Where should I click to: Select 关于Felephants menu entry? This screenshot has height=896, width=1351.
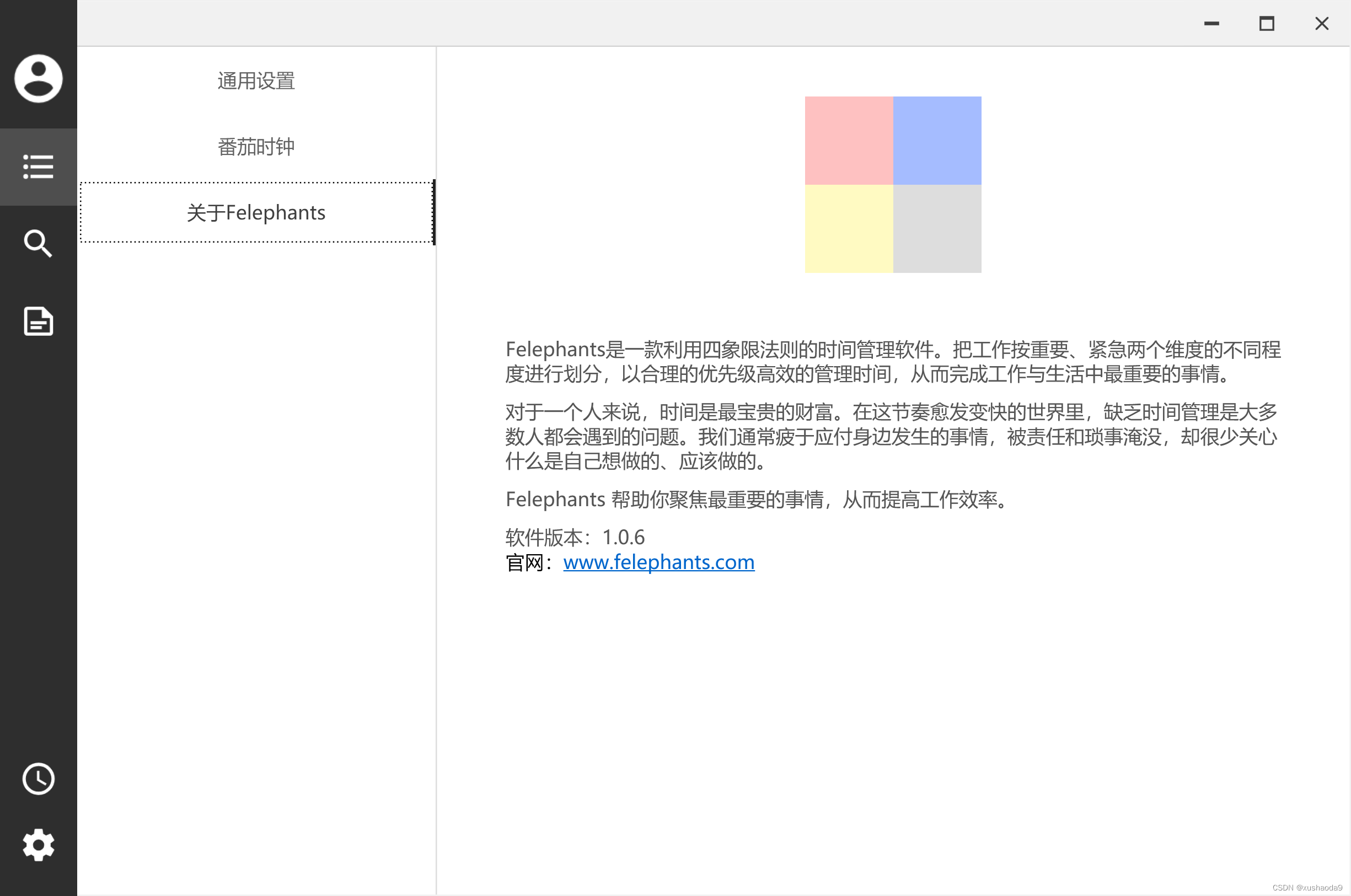(256, 213)
